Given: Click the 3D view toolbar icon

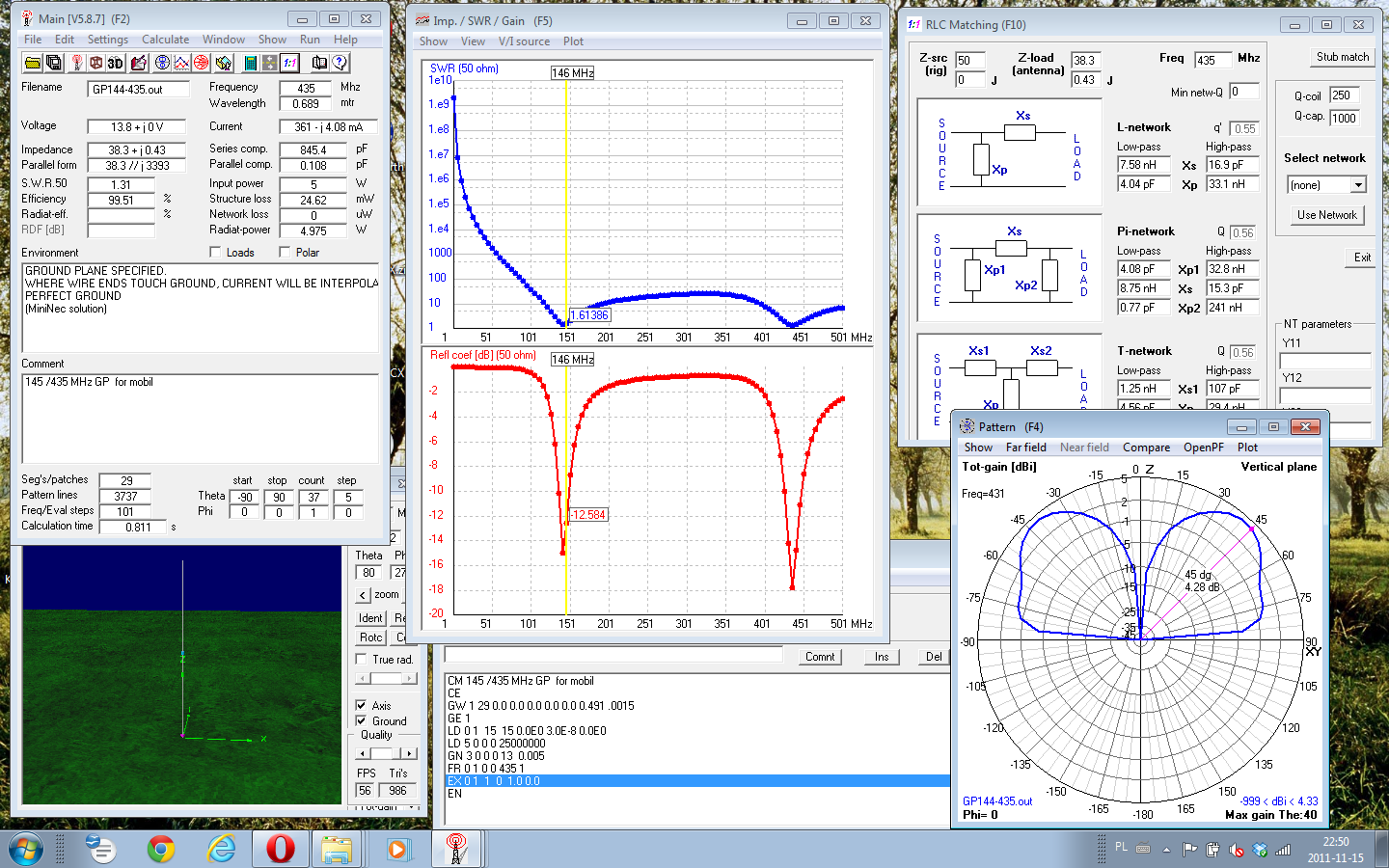Looking at the screenshot, I should point(116,63).
